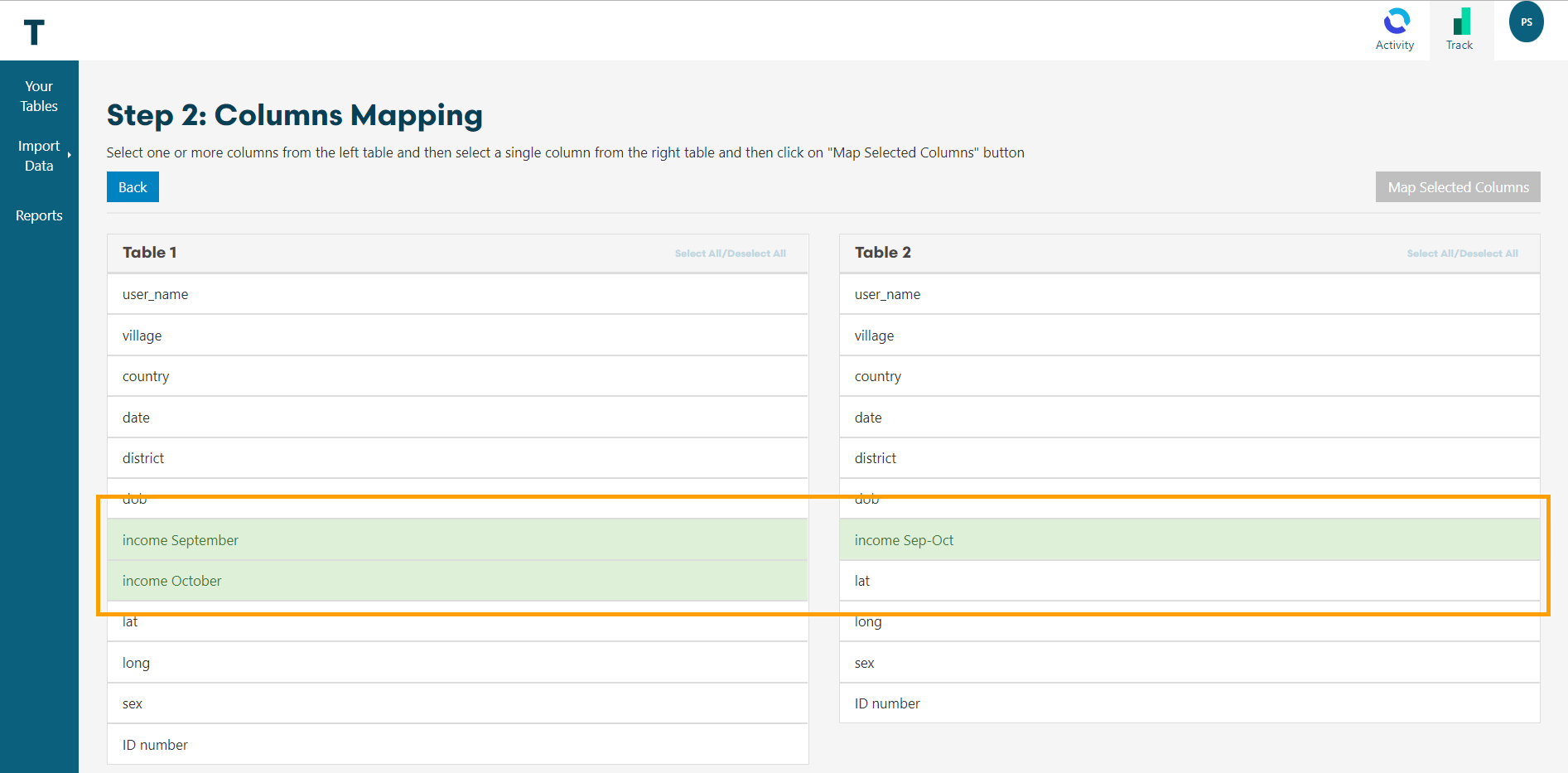Click the Back button

click(x=133, y=187)
